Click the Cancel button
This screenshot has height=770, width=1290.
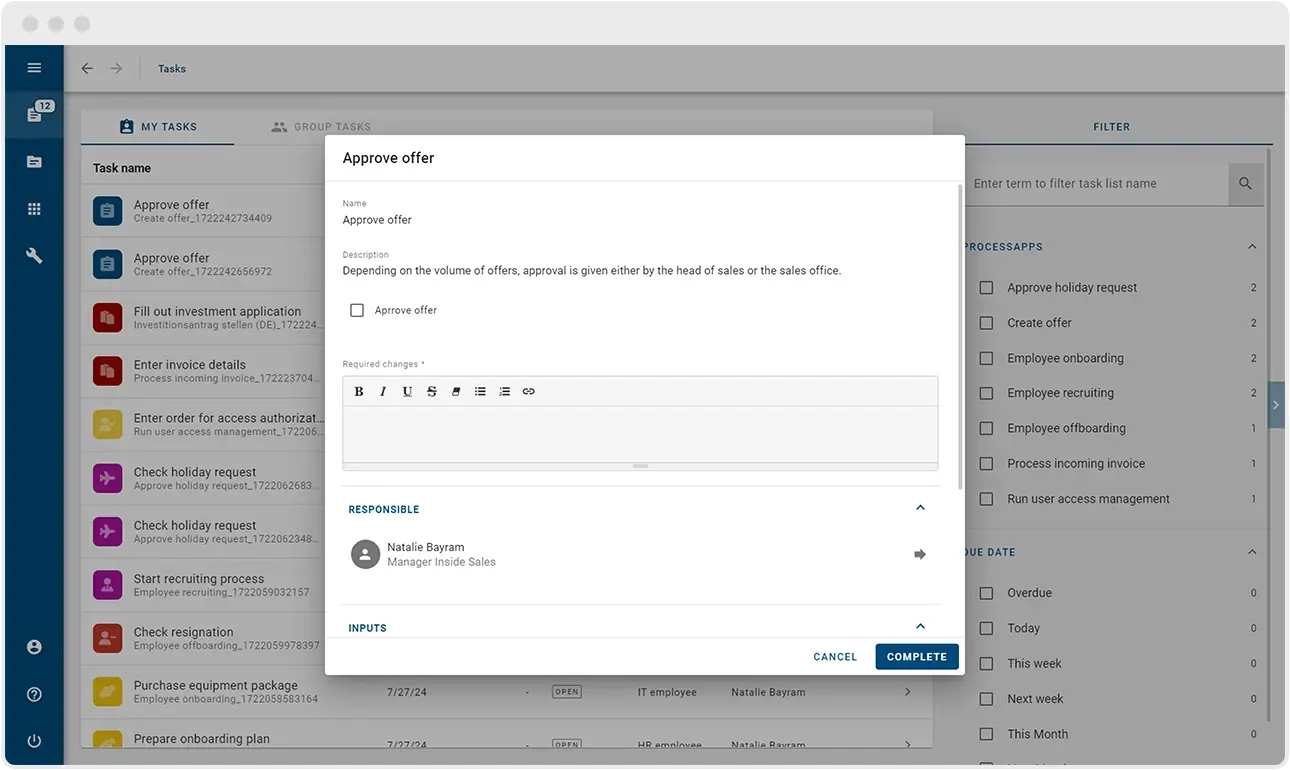point(835,657)
